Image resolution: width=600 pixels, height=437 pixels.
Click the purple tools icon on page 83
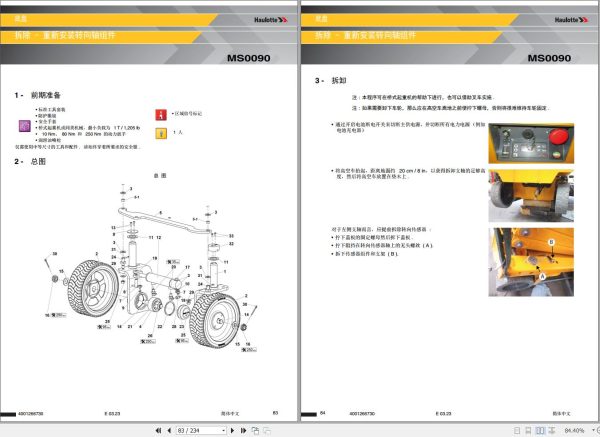(24, 126)
